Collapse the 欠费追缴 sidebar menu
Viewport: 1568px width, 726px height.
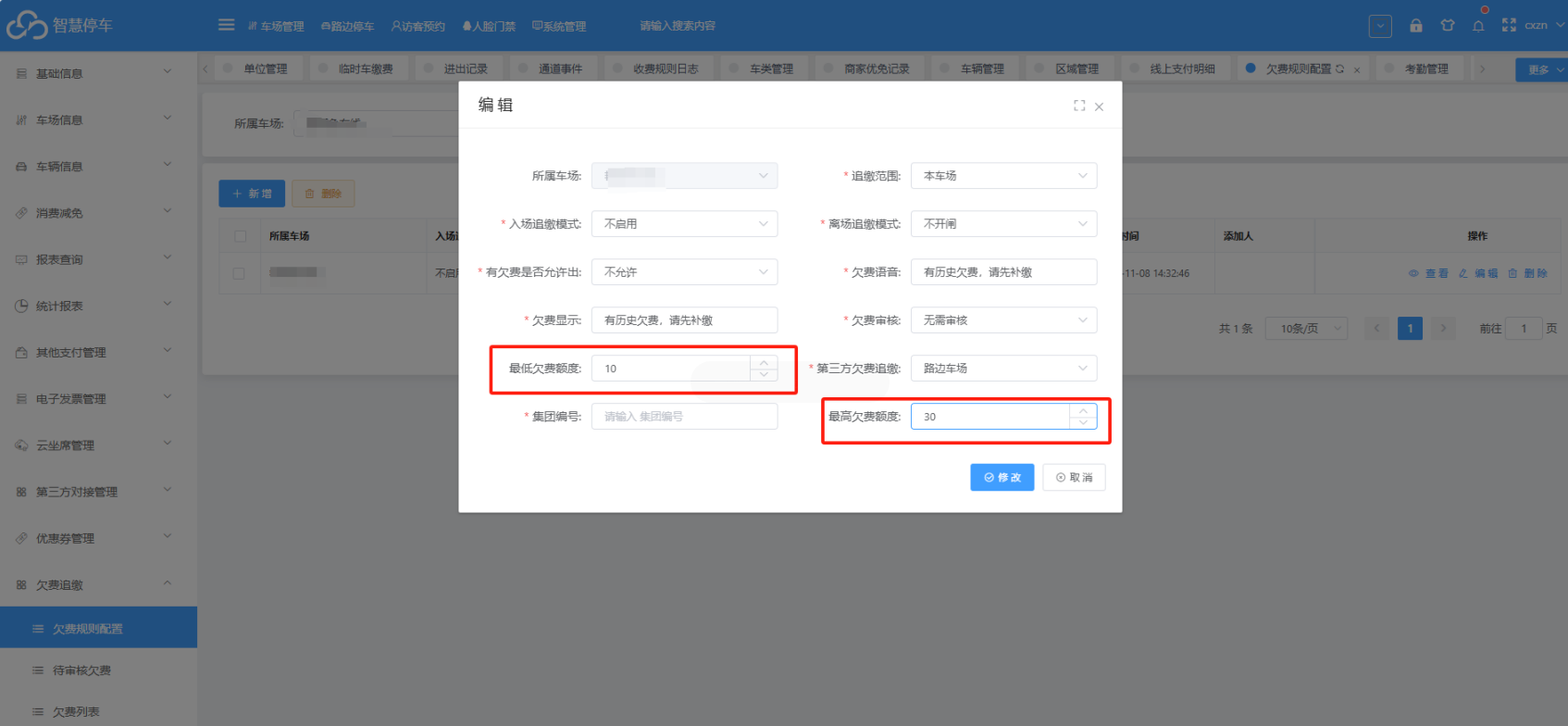[x=98, y=584]
